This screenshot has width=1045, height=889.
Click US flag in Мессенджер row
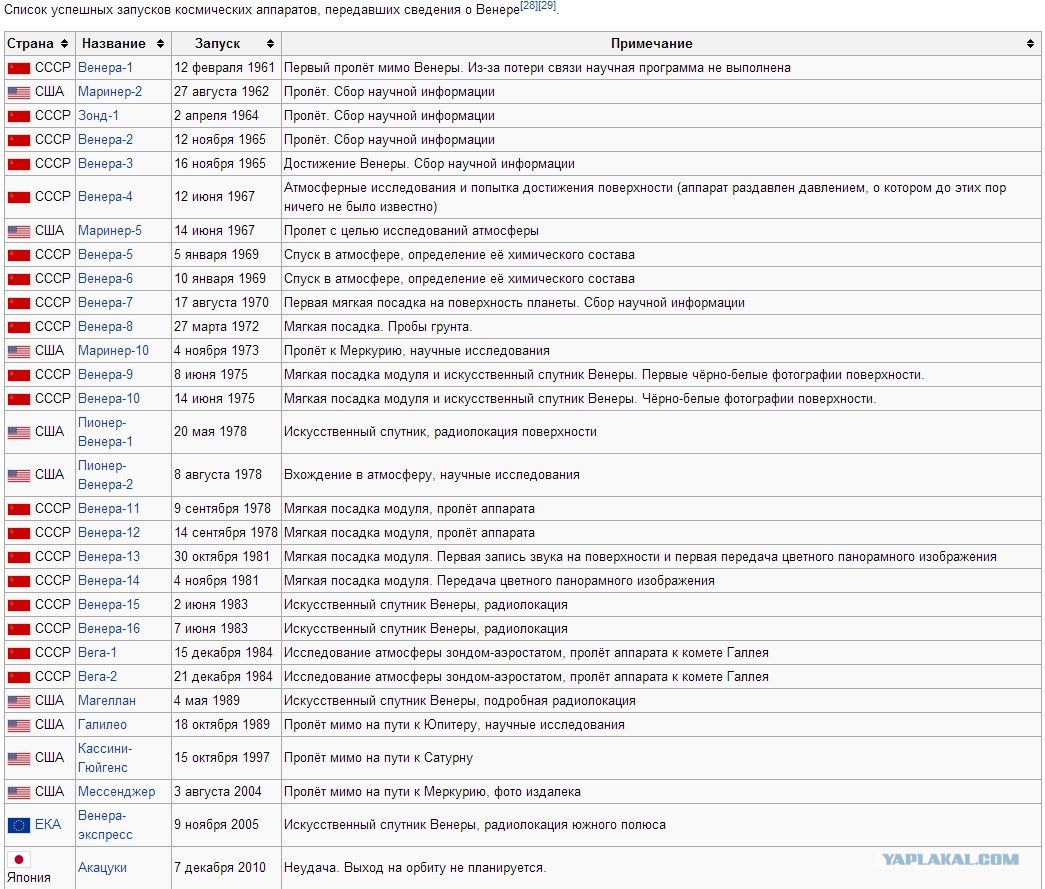point(19,792)
